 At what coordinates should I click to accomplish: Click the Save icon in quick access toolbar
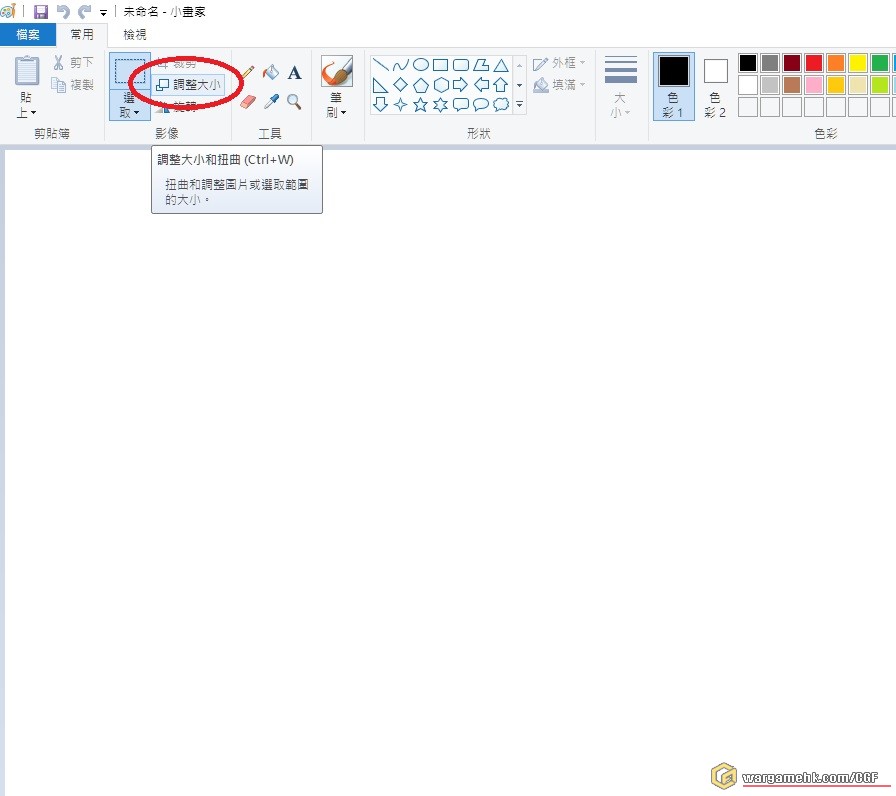pos(41,12)
